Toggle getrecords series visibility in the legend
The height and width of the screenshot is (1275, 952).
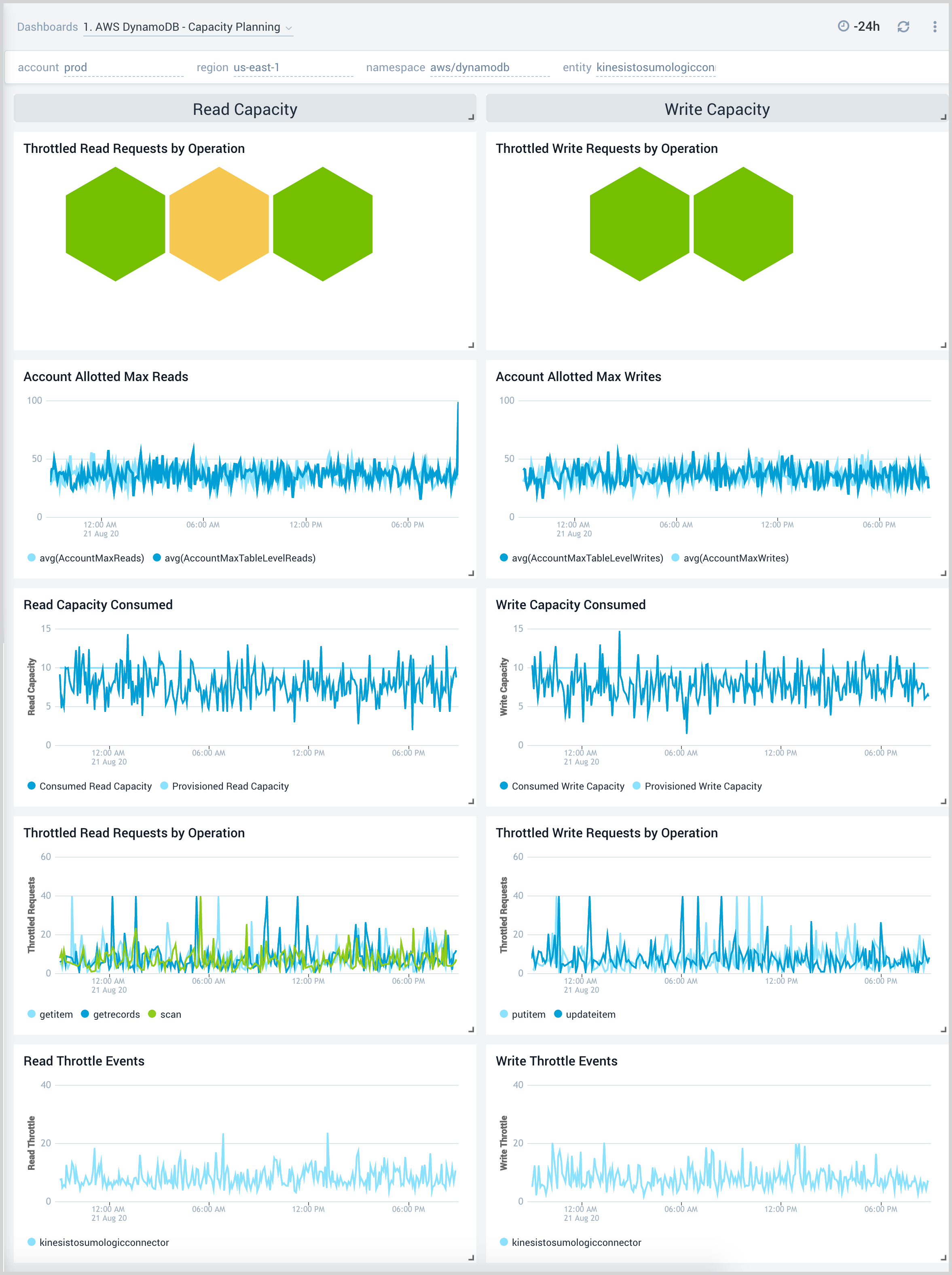(116, 1014)
